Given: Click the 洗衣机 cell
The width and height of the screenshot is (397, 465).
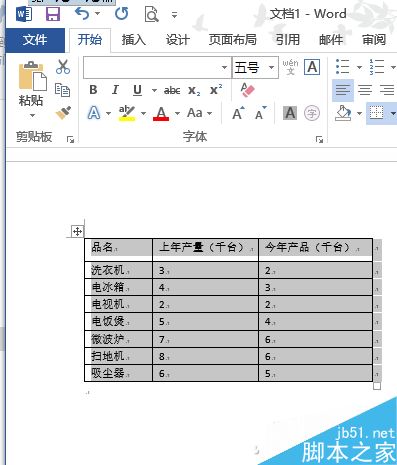Looking at the screenshot, I should click(118, 270).
